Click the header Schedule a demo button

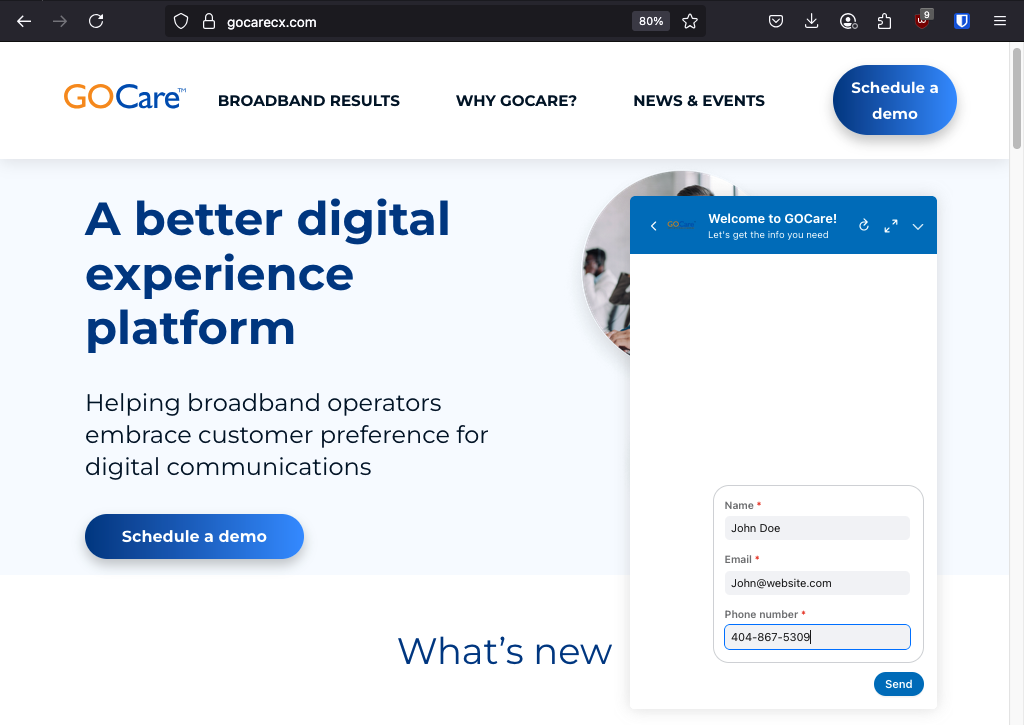pyautogui.click(x=895, y=100)
